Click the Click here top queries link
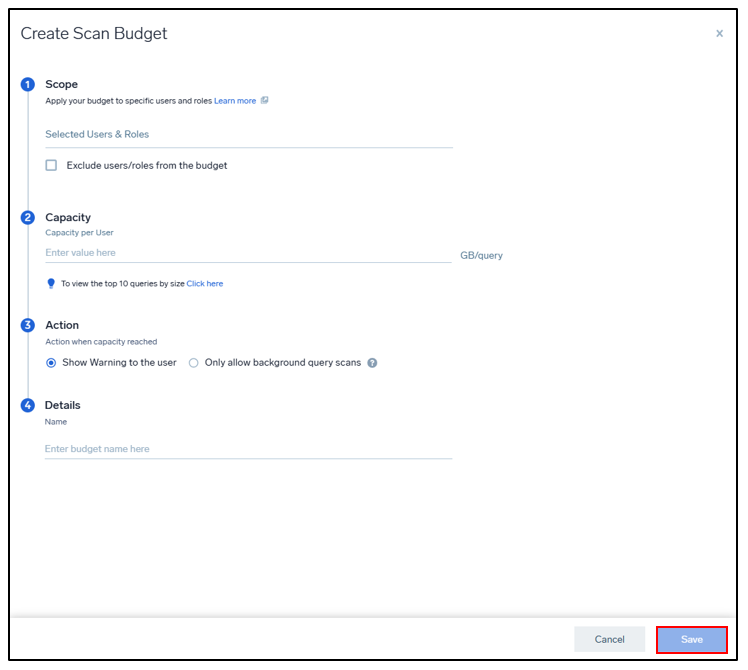 point(205,283)
